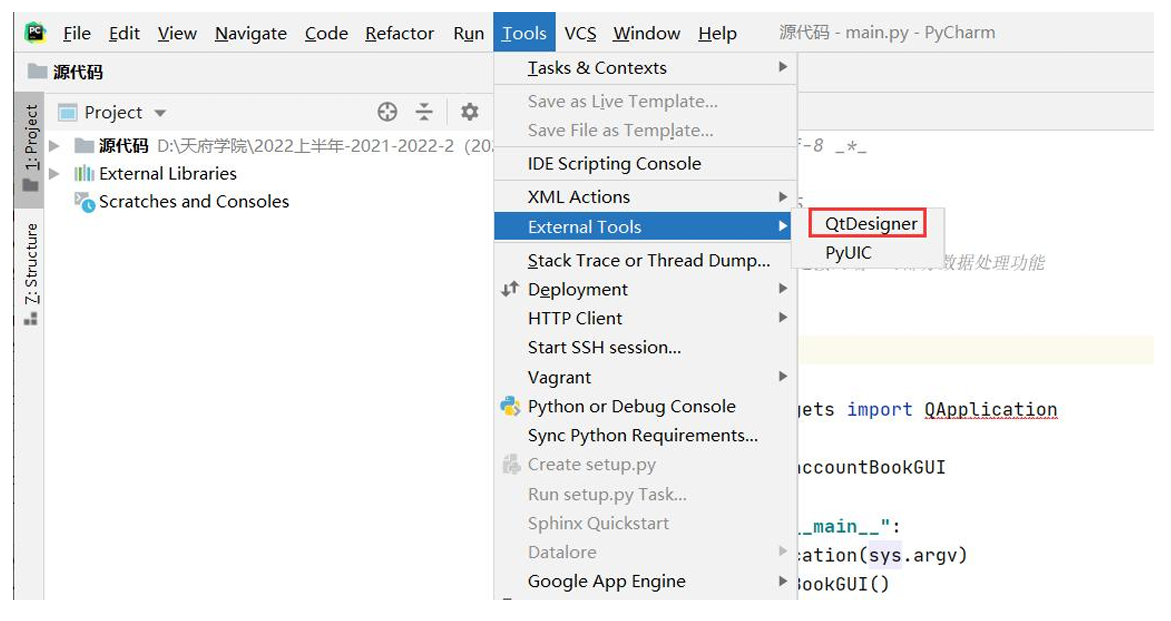Choose Tasks & Contexts menu entry
This screenshot has height=621, width=1171.
[x=646, y=68]
